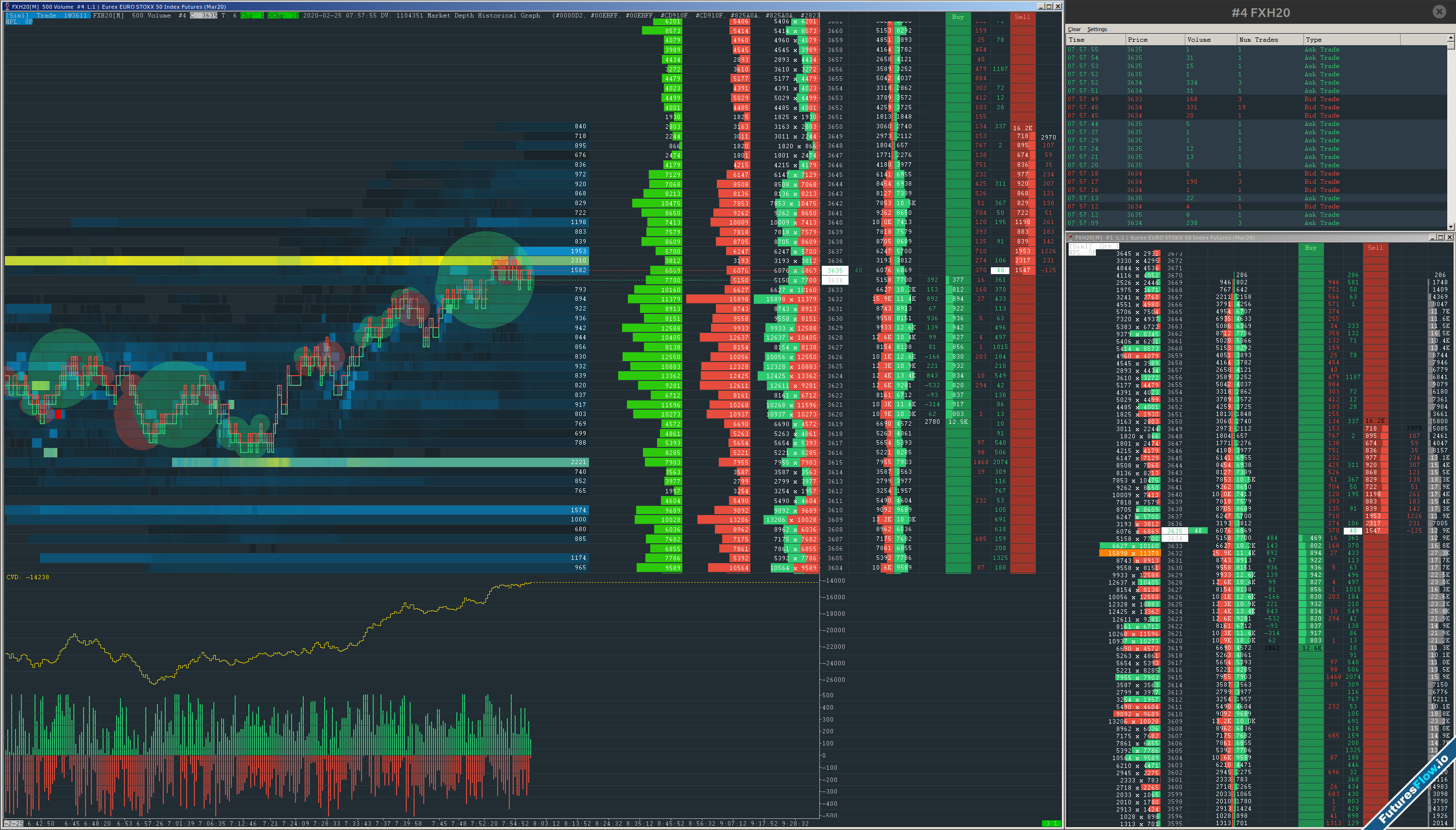Click the white '3635 48' price cell on the ladder

836,270
